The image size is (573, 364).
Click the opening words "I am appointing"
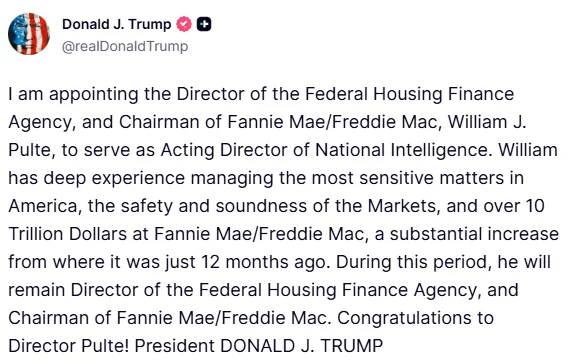[x=73, y=94]
